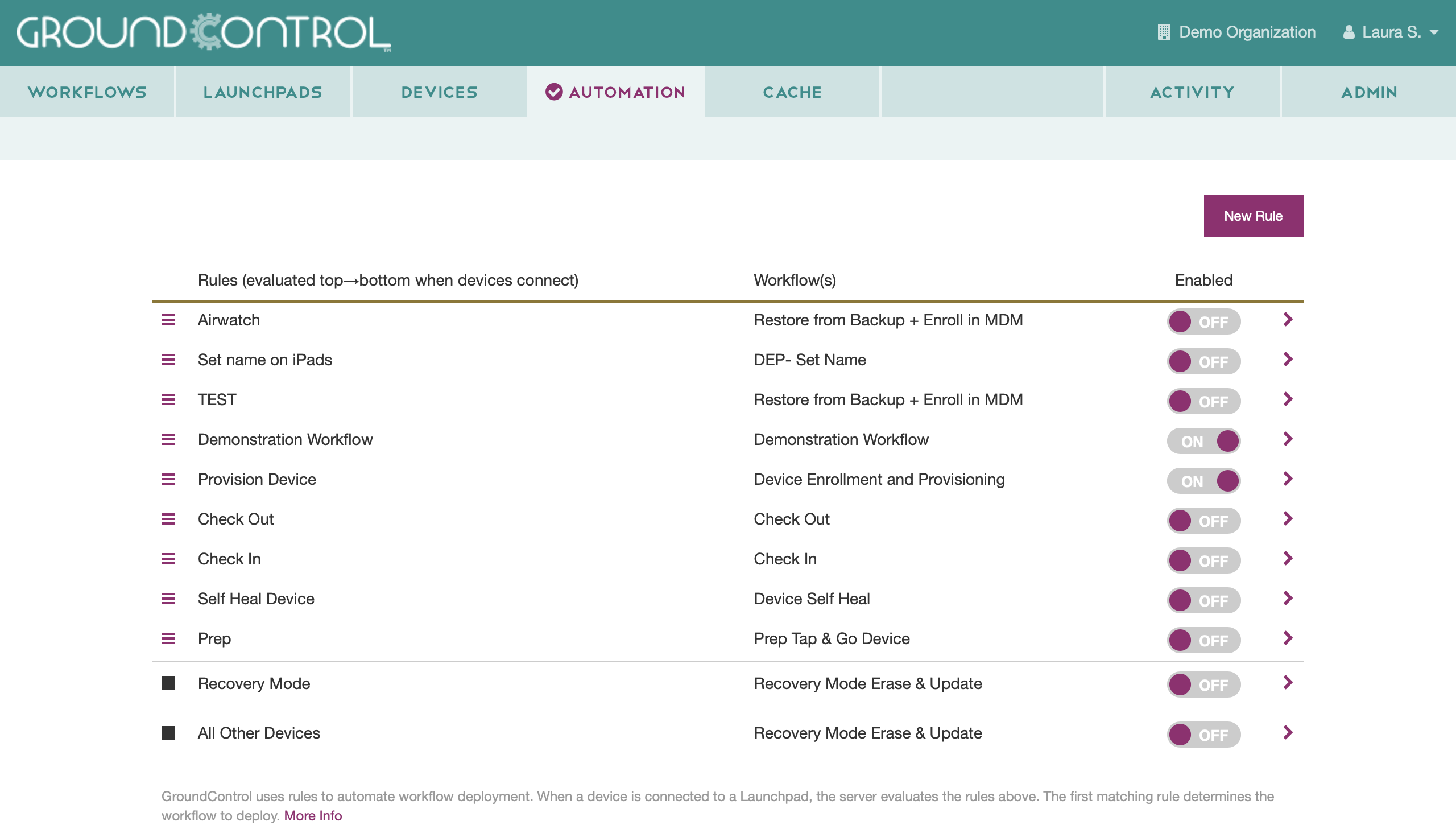
Task: Enable the Check Out rule toggle
Action: pyautogui.click(x=1203, y=521)
